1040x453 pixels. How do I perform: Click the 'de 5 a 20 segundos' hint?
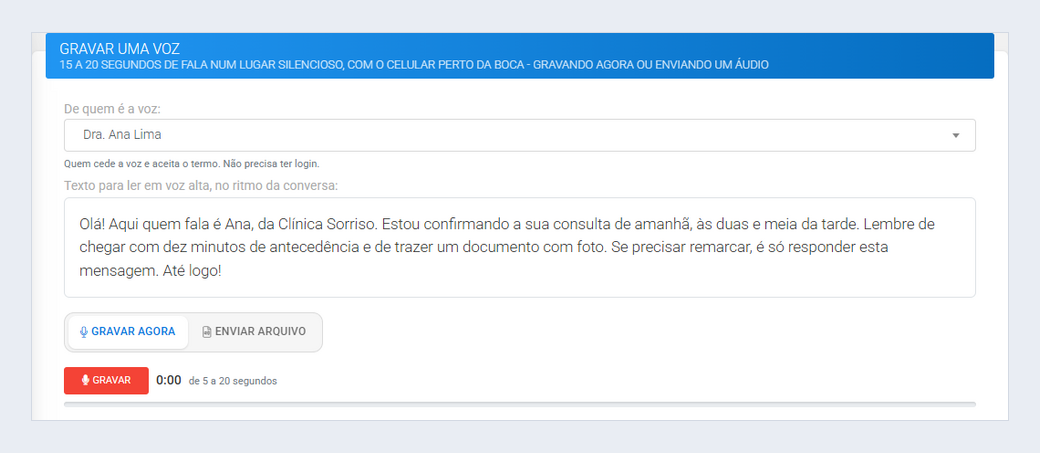click(233, 381)
